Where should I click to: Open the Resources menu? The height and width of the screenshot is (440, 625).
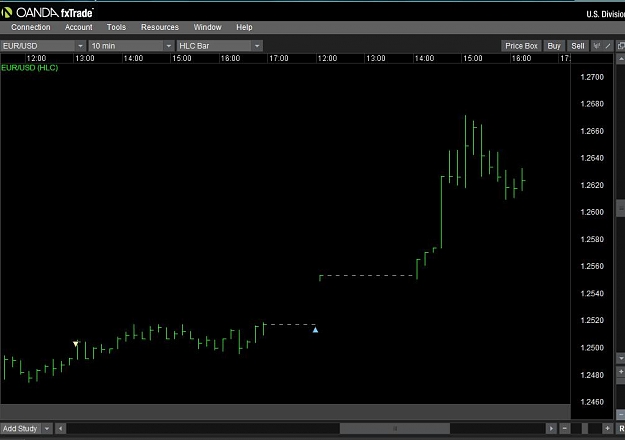(x=160, y=27)
